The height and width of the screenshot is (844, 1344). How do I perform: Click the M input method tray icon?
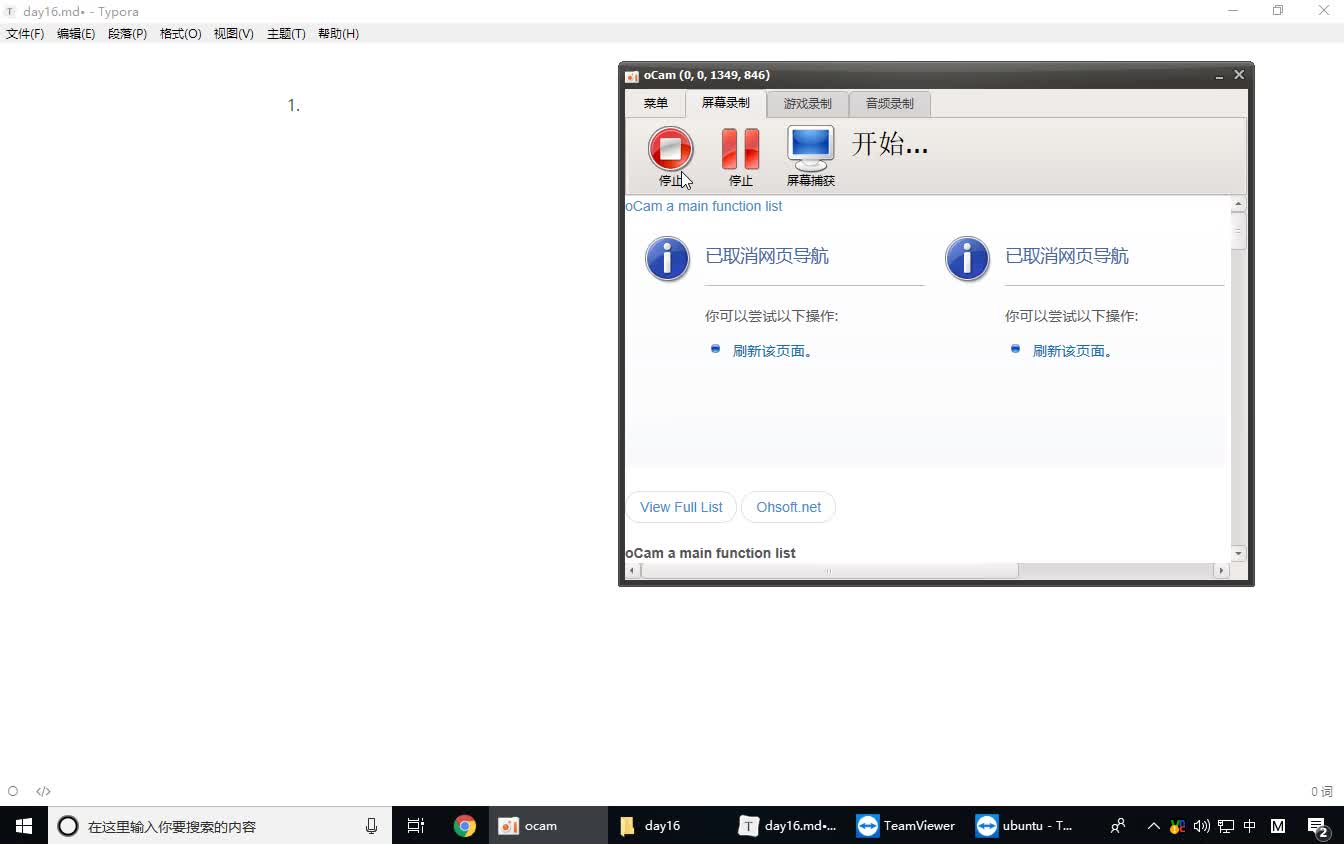click(1278, 826)
